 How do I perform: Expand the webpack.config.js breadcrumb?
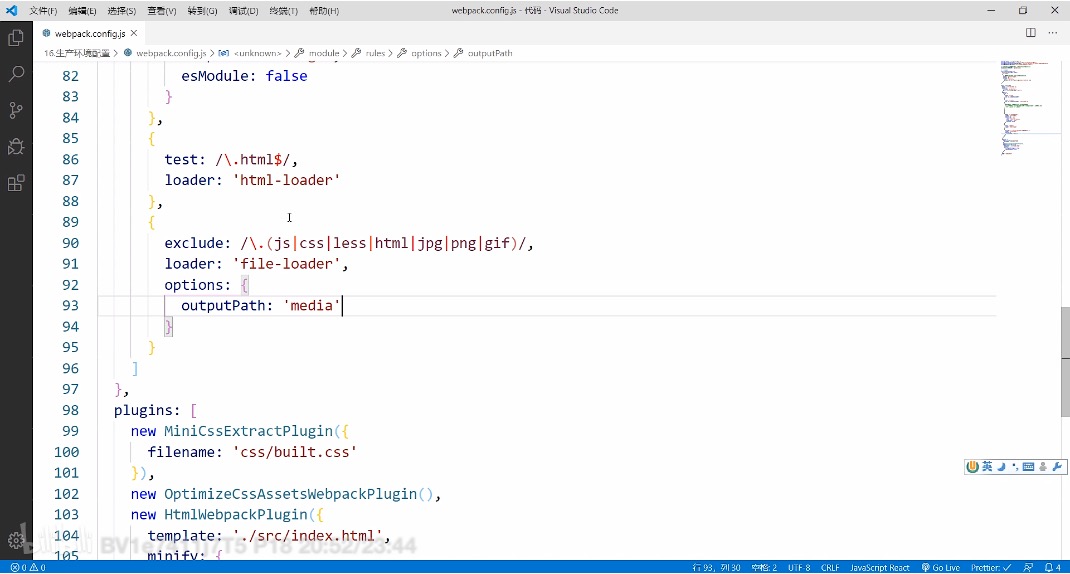point(165,53)
